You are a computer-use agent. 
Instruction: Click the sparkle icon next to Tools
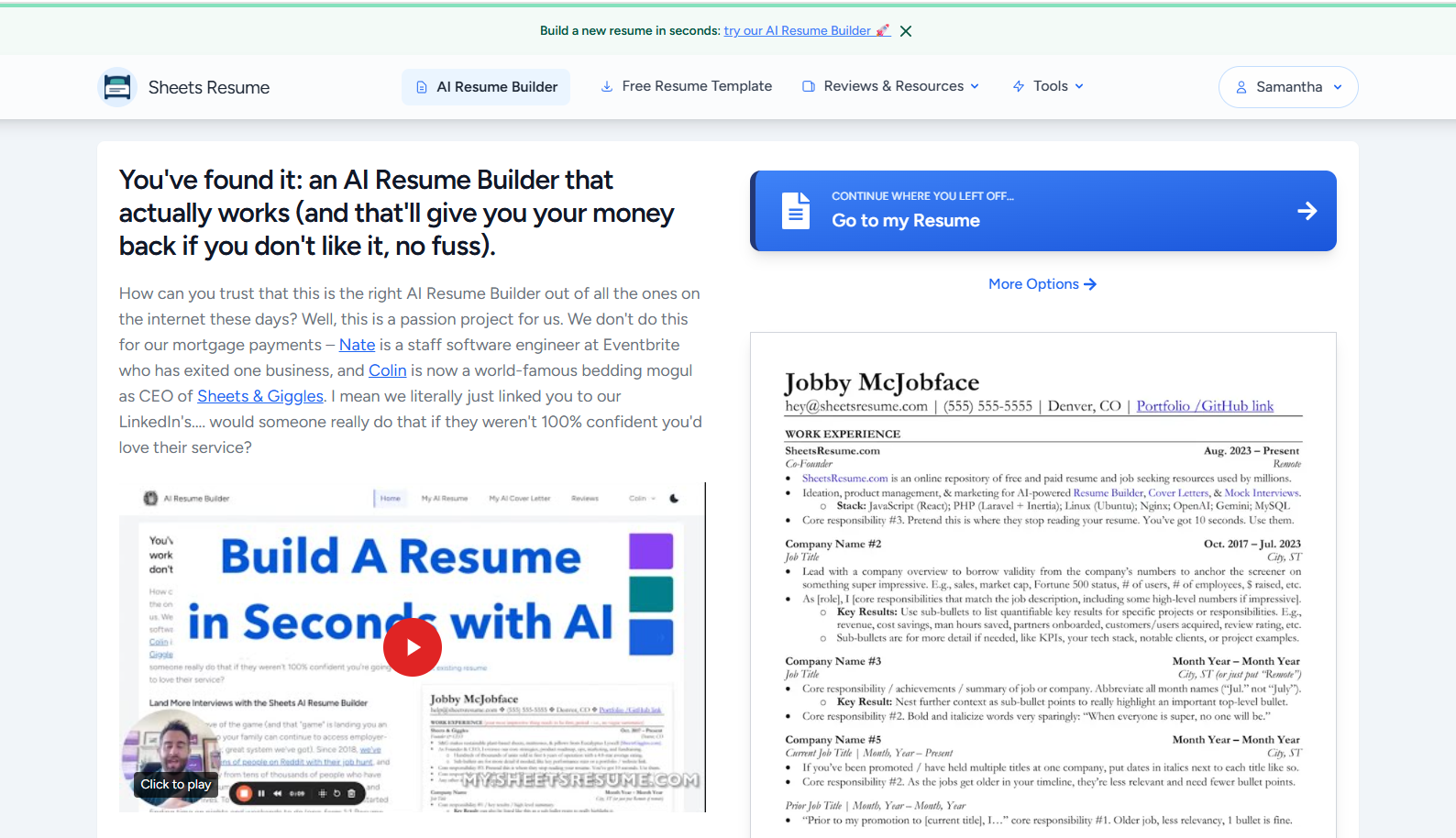point(1019,86)
